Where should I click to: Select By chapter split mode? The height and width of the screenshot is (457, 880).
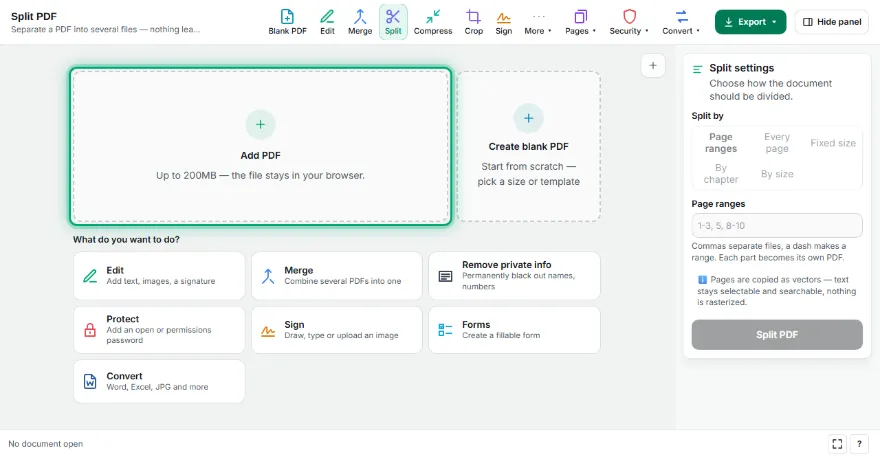[x=721, y=174]
